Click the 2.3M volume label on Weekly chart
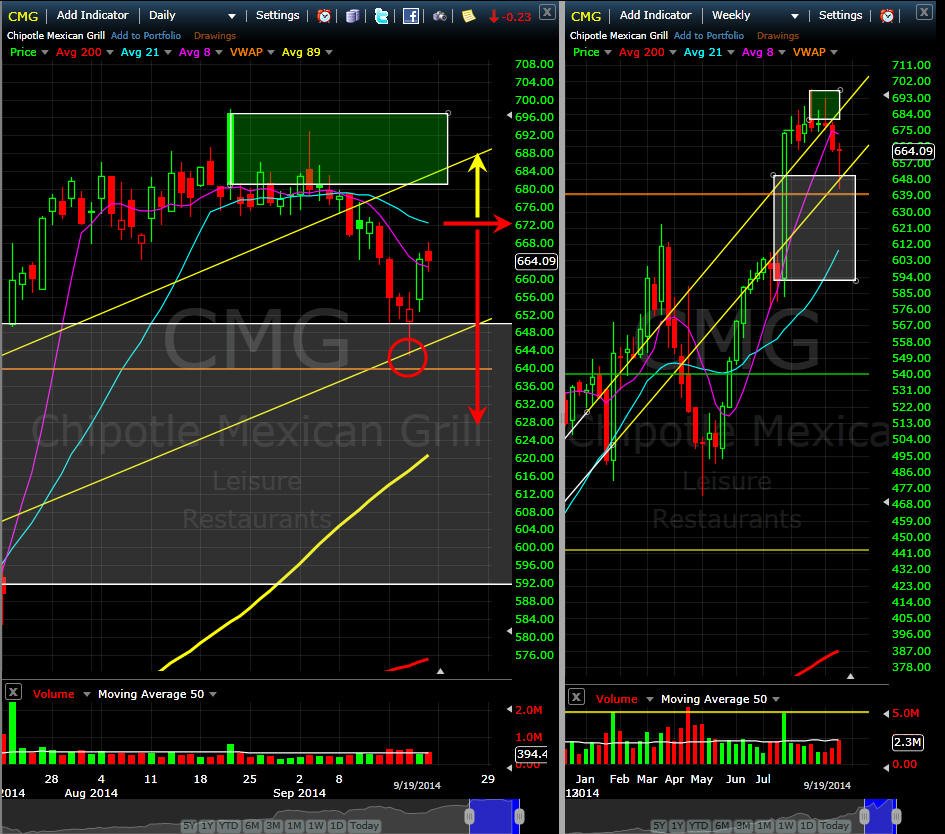 pyautogui.click(x=907, y=742)
